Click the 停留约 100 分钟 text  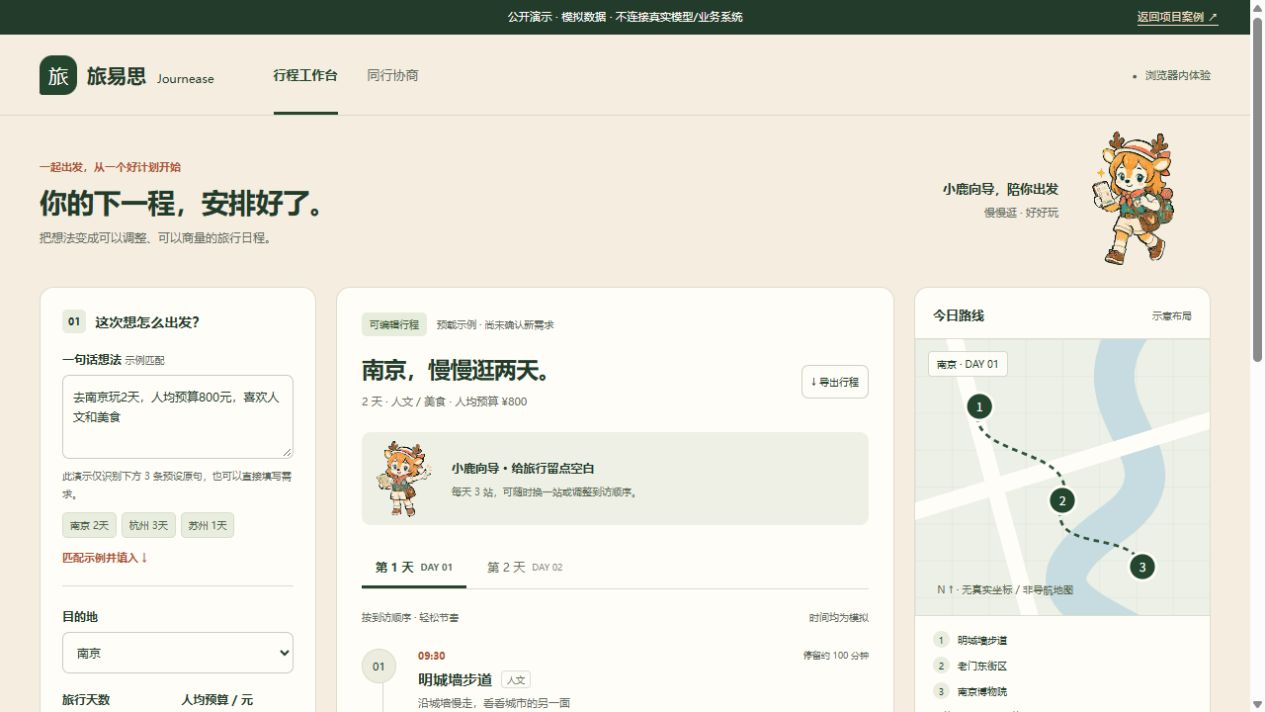tap(836, 656)
